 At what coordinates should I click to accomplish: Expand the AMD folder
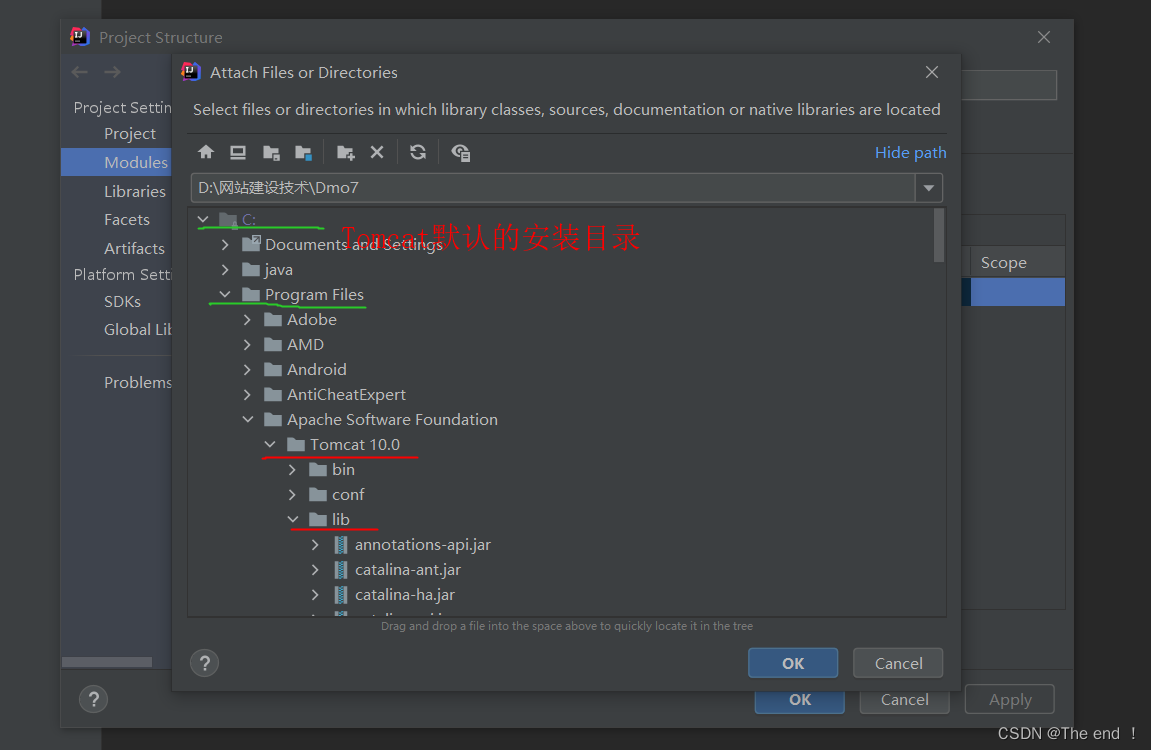[x=247, y=344]
